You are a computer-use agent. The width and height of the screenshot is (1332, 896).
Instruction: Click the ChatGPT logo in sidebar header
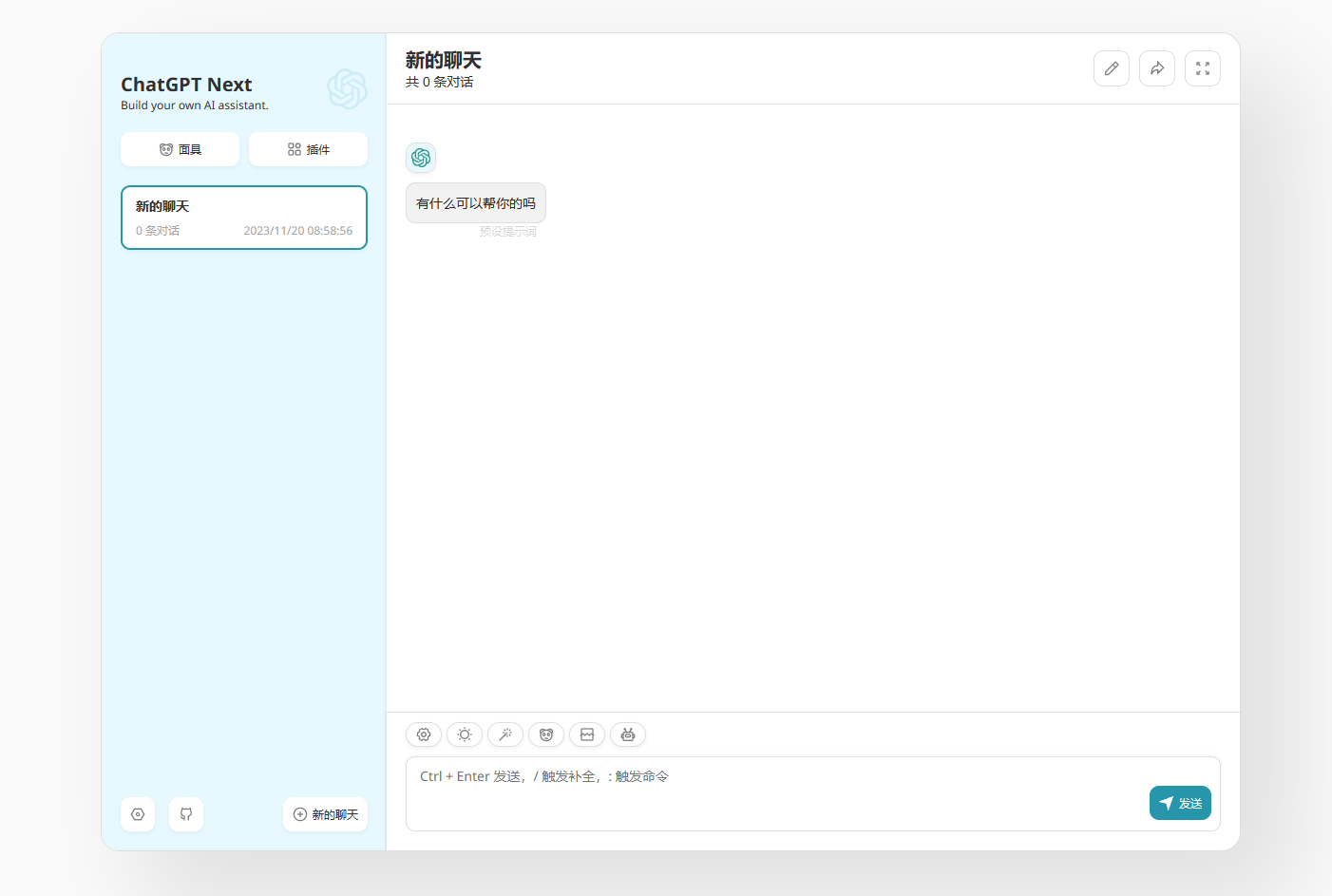coord(347,88)
